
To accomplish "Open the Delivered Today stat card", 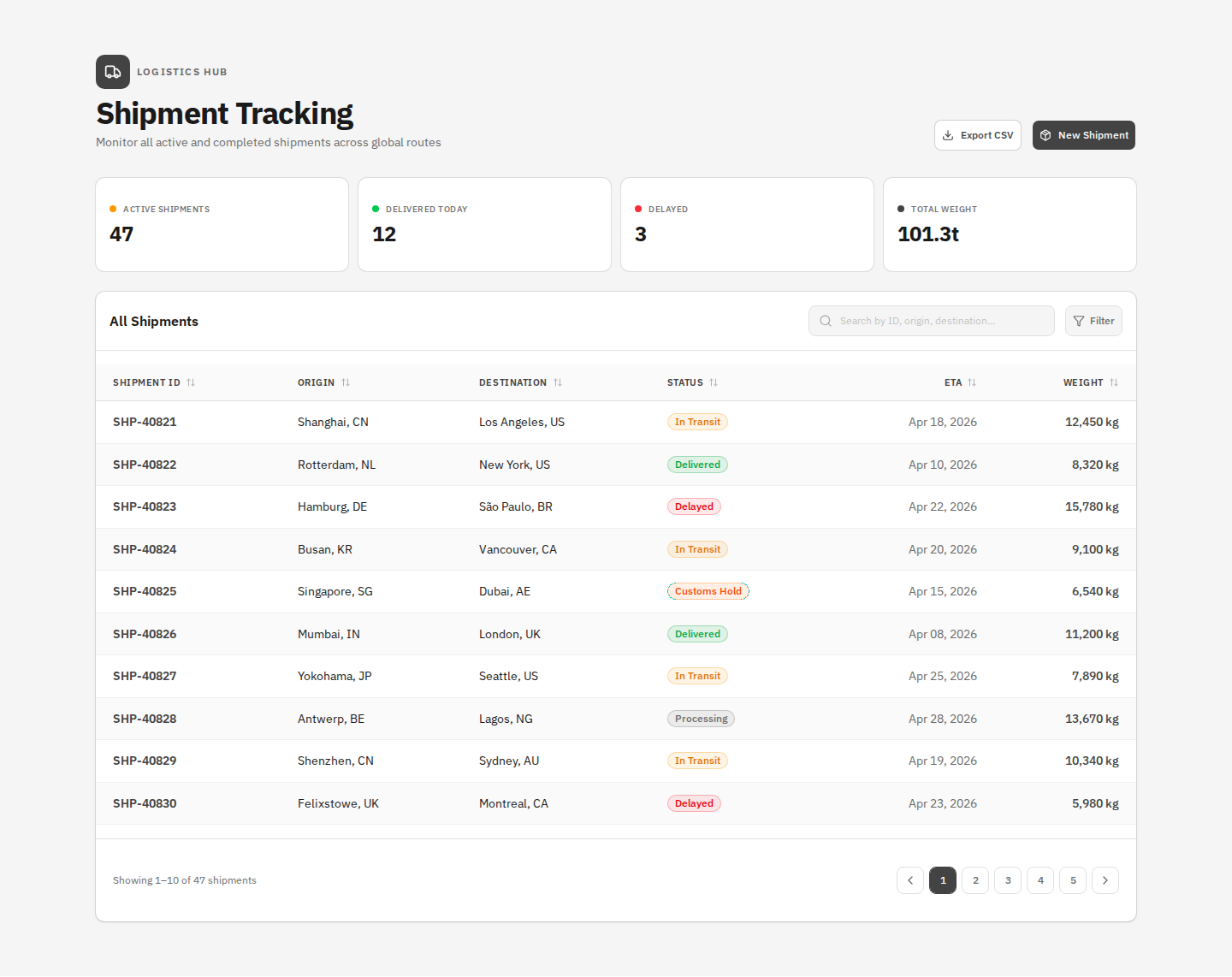I will (485, 225).
